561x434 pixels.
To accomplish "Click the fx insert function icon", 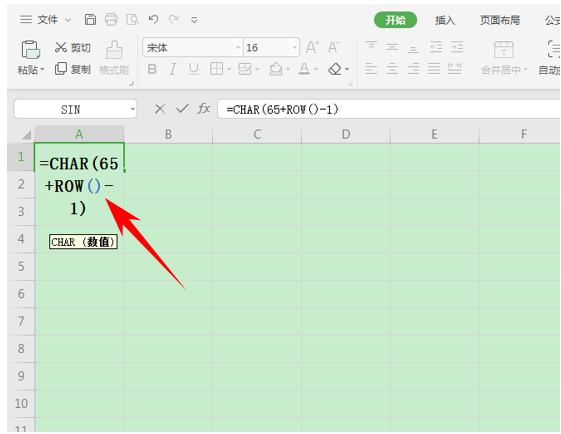I will click(204, 108).
